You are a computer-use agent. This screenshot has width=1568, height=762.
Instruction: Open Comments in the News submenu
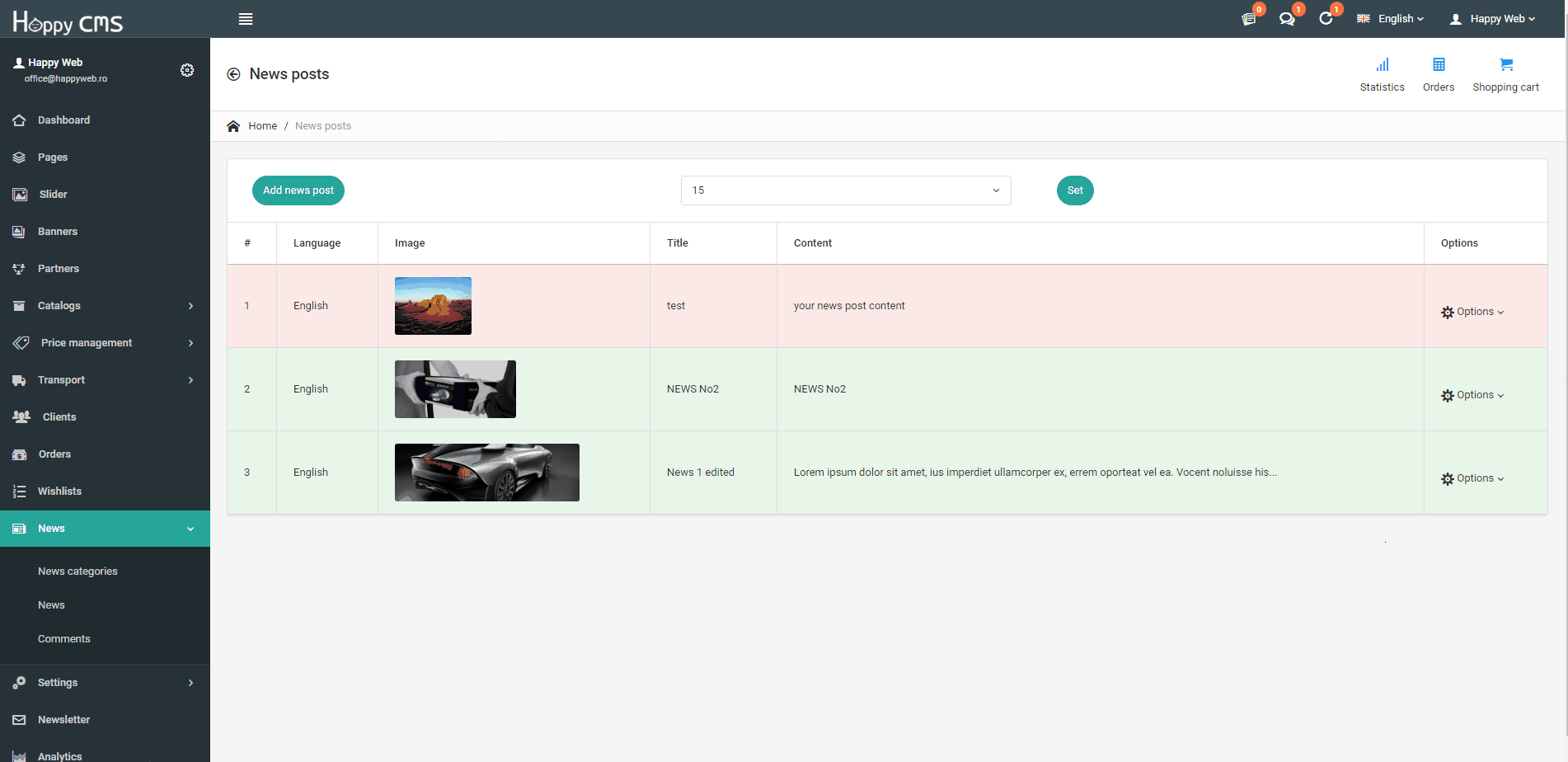pos(64,639)
